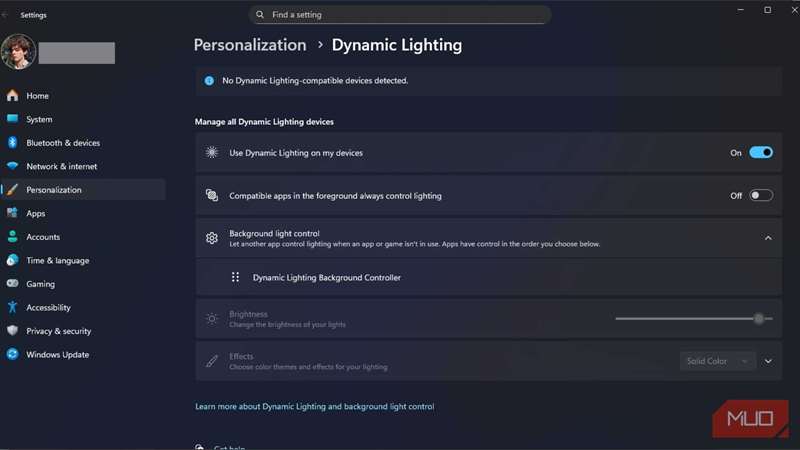Image resolution: width=800 pixels, height=450 pixels.
Task: Open Learn more about Dynamic Lighting link
Action: pos(314,407)
